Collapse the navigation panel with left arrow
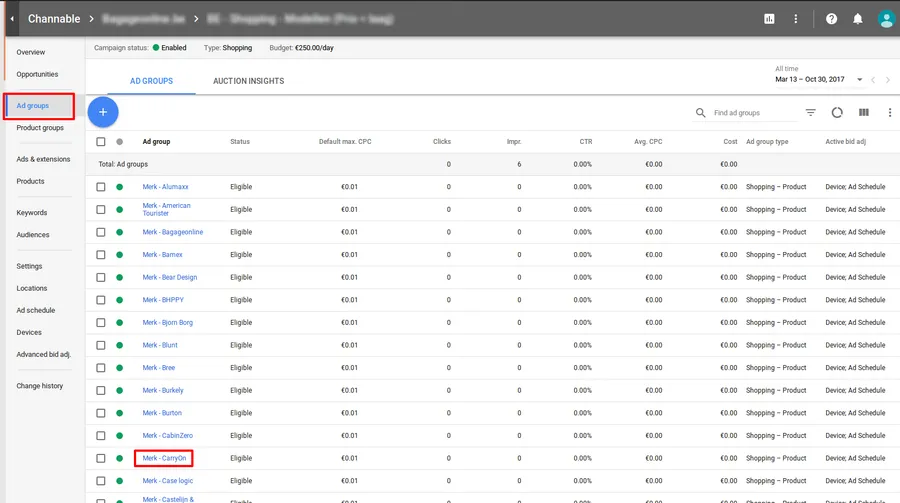 pyautogui.click(x=11, y=19)
